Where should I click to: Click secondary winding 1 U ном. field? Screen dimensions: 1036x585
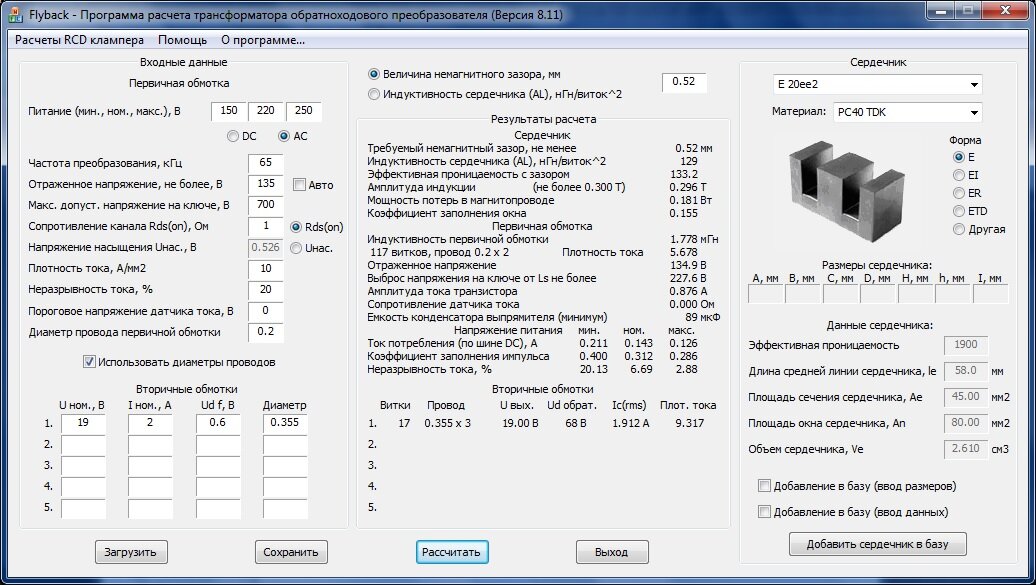tap(83, 423)
